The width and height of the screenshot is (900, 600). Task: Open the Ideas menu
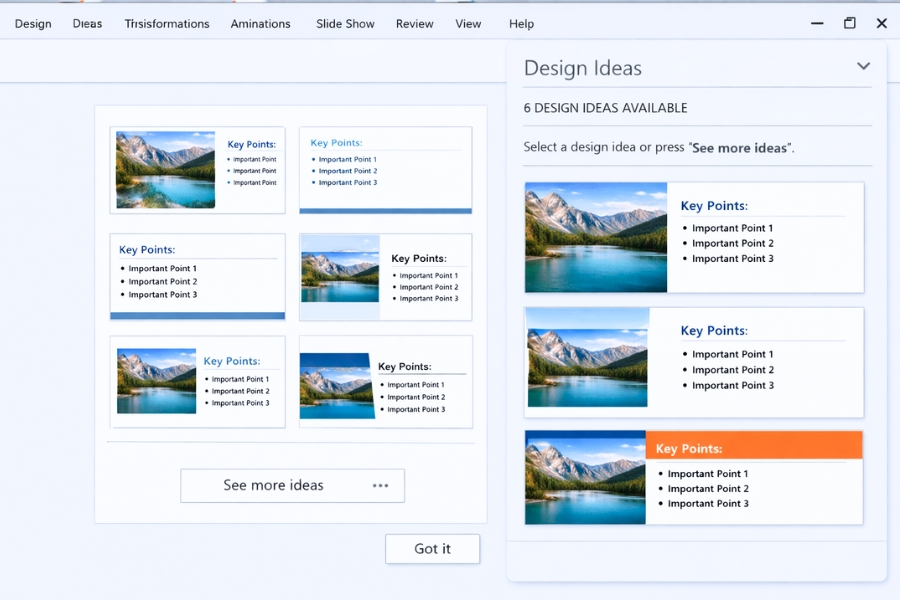(87, 23)
